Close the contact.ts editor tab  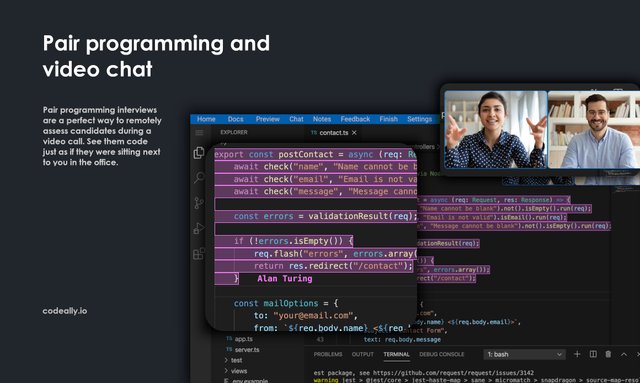click(354, 133)
